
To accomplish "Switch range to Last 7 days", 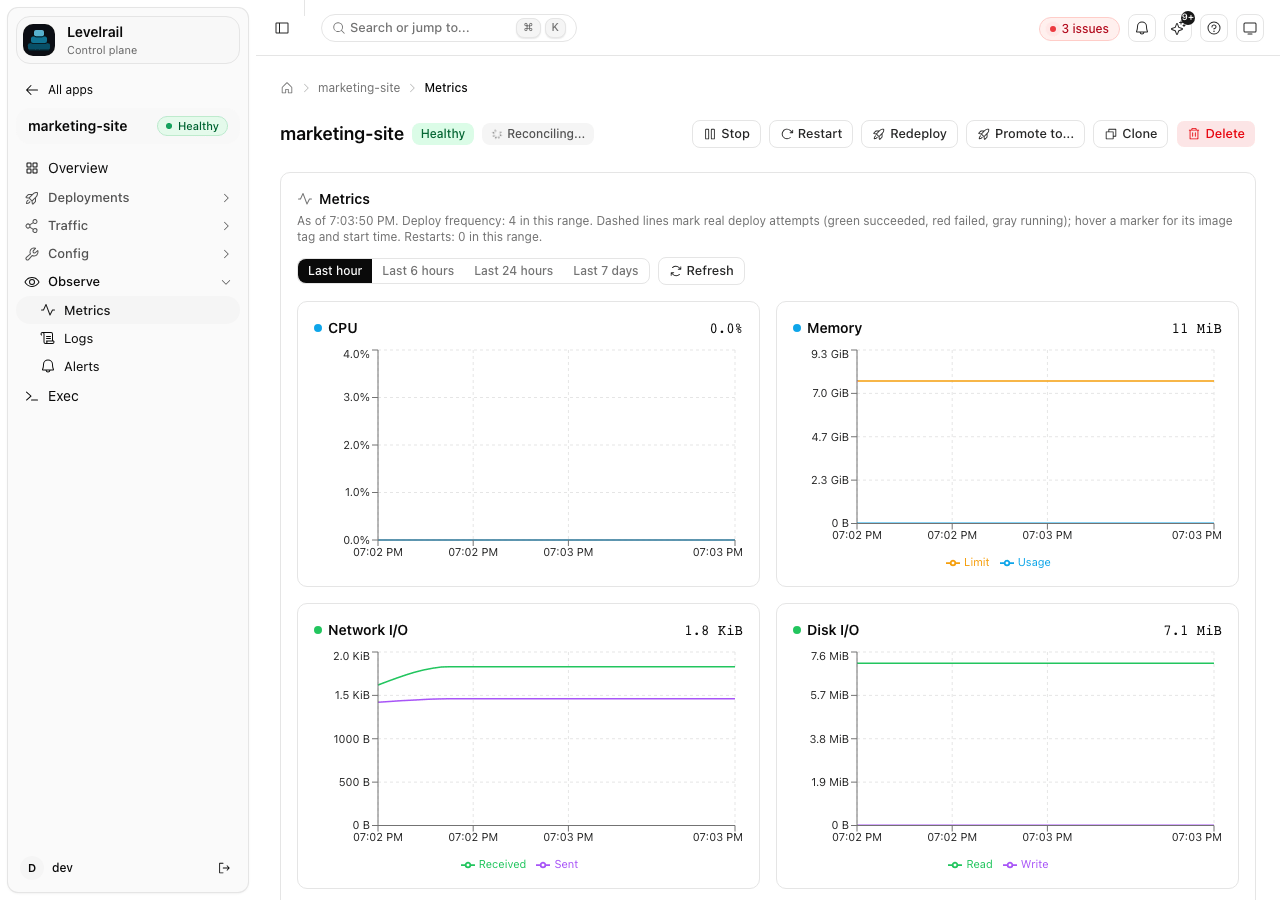I will point(605,271).
